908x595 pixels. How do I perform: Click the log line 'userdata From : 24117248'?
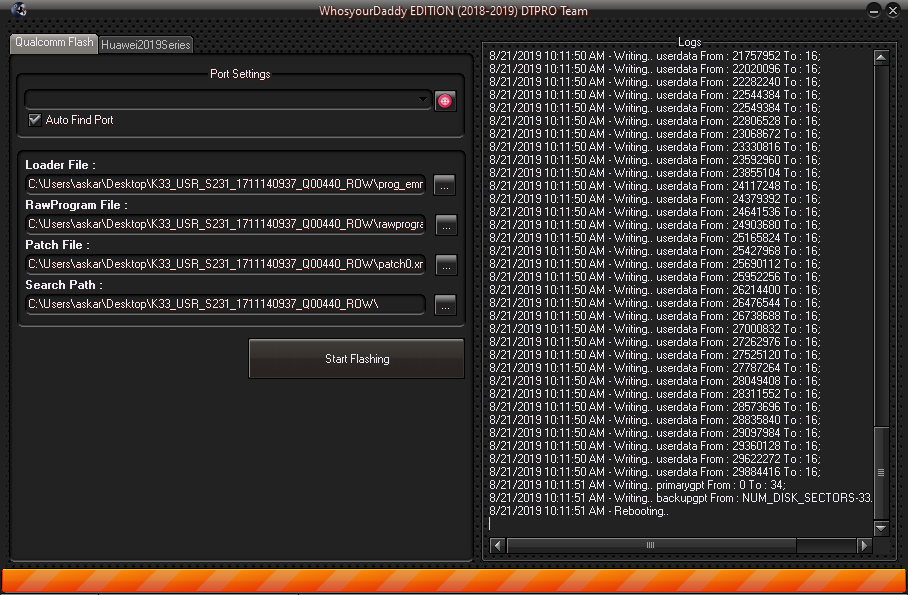click(654, 185)
